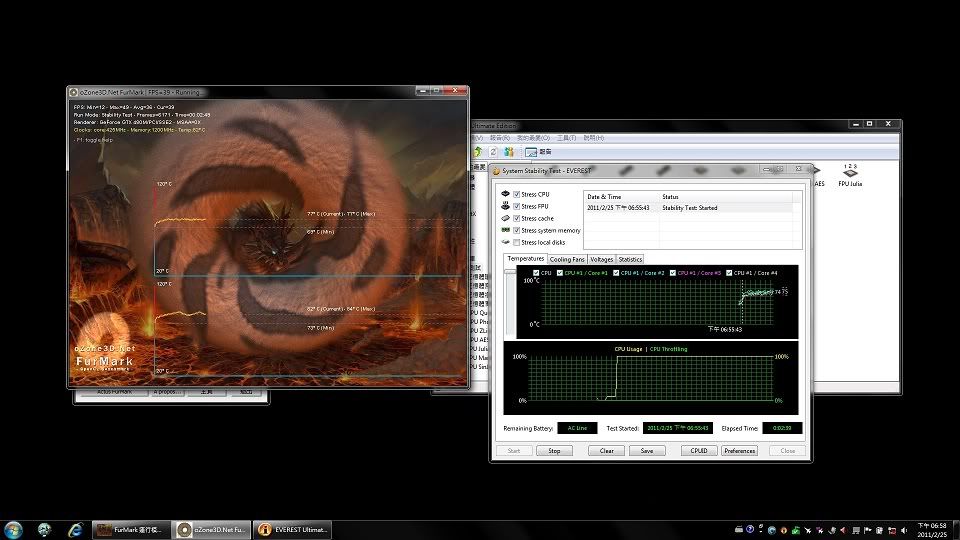This screenshot has height=540, width=960.
Task: Click the CPU Usage graph label
Action: pyautogui.click(x=628, y=349)
